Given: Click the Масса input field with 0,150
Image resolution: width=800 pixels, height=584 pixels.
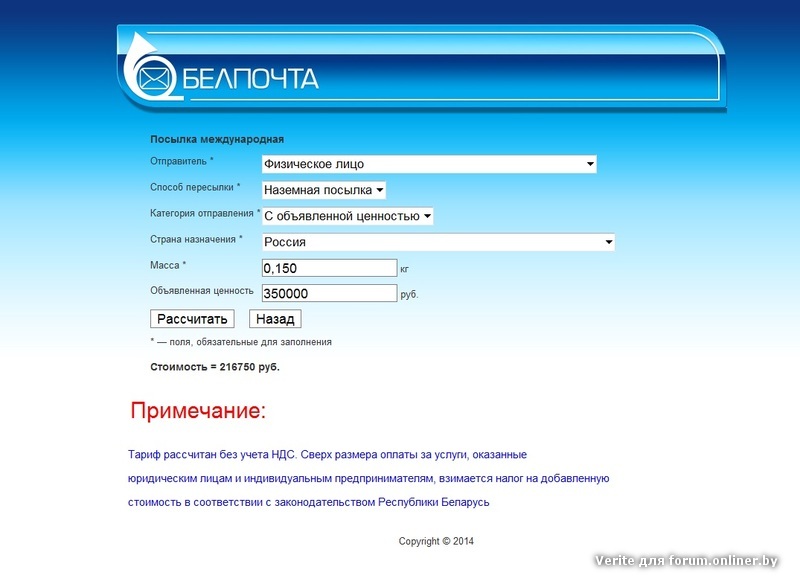Looking at the screenshot, I should pos(329,268).
